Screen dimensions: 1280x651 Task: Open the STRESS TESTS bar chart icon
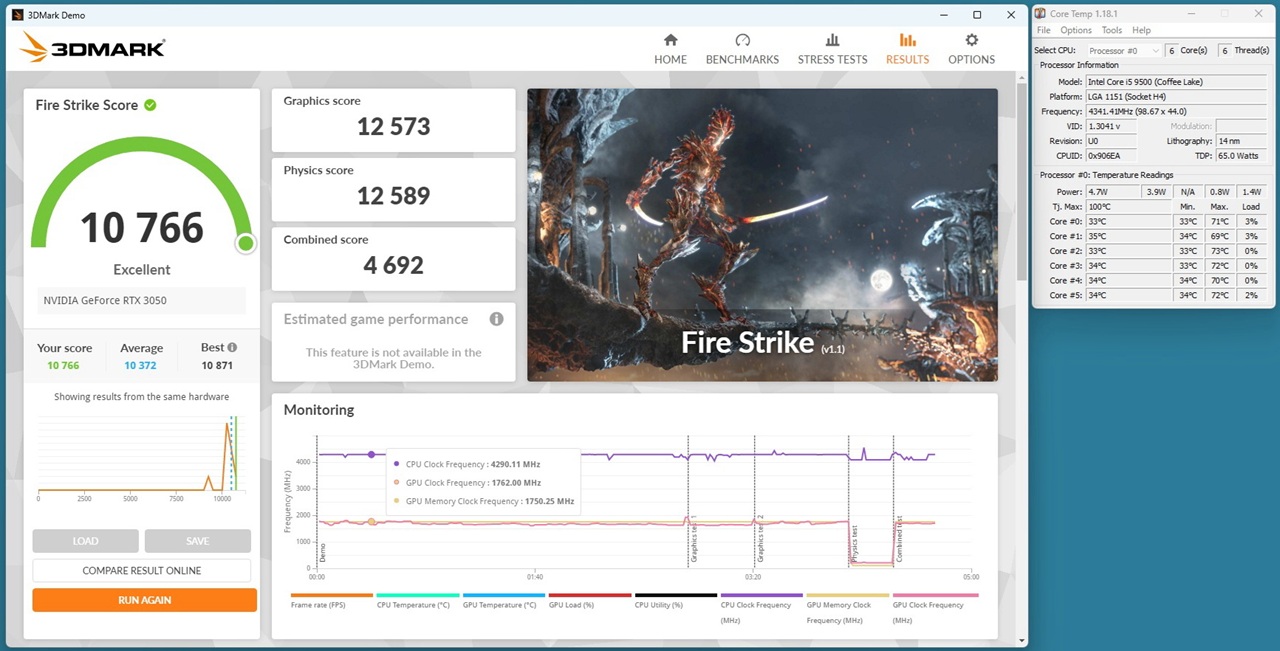[x=832, y=41]
